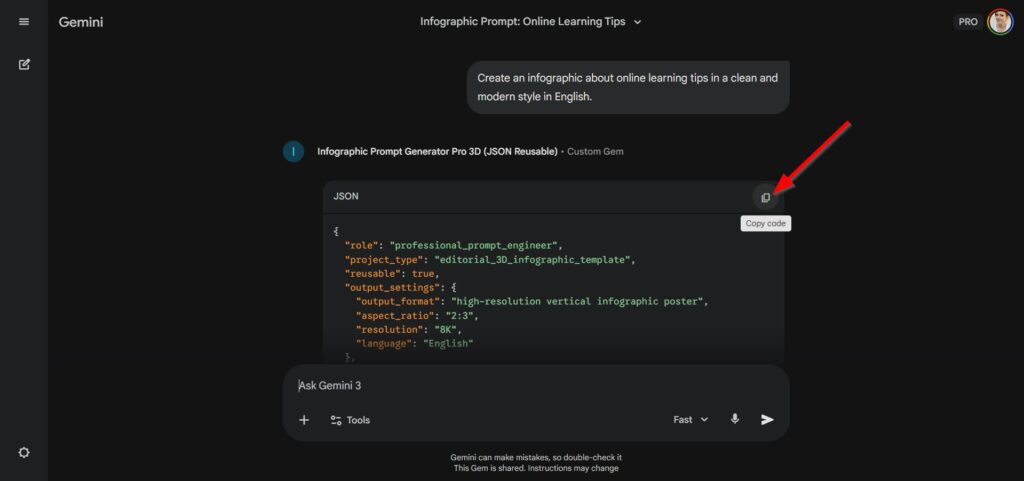Click the "output_format" code line
Image resolution: width=1024 pixels, height=481 pixels.
pos(532,302)
